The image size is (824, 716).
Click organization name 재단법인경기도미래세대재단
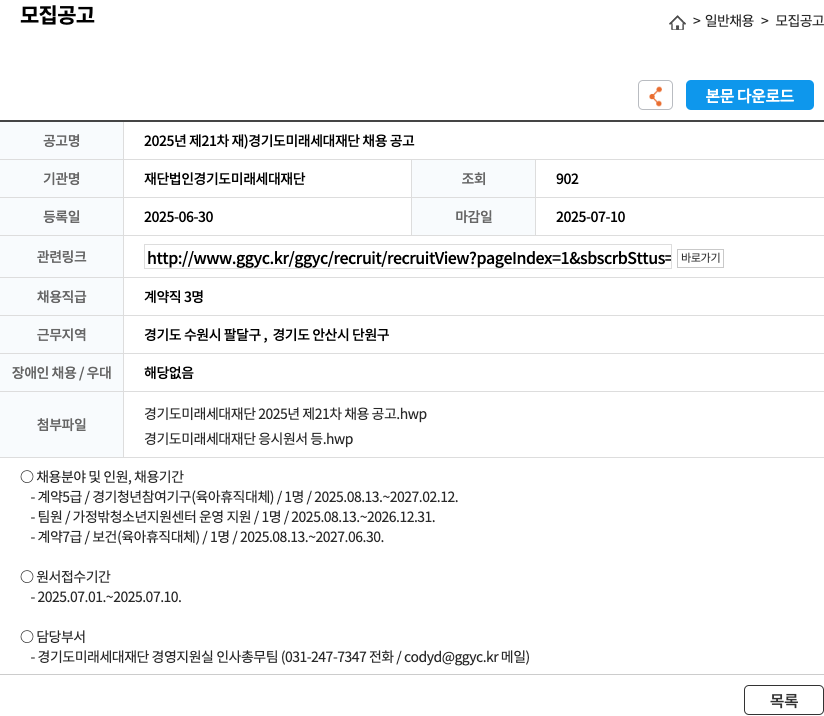[224, 179]
